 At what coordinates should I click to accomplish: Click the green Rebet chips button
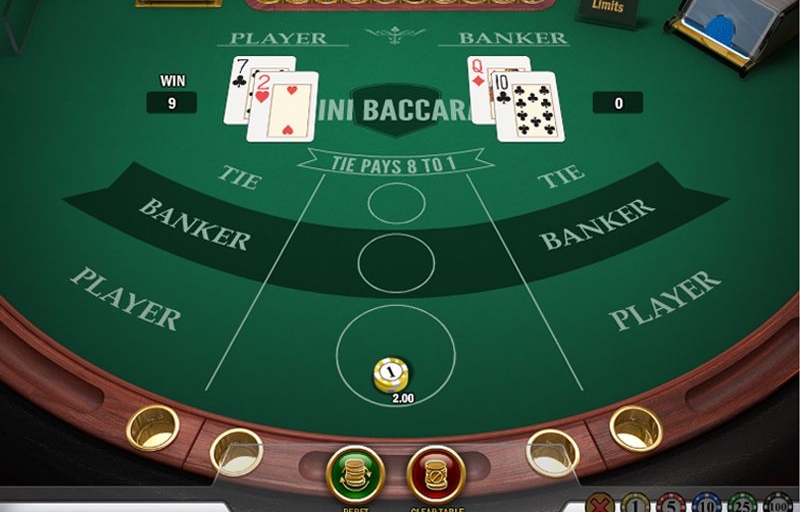click(355, 475)
